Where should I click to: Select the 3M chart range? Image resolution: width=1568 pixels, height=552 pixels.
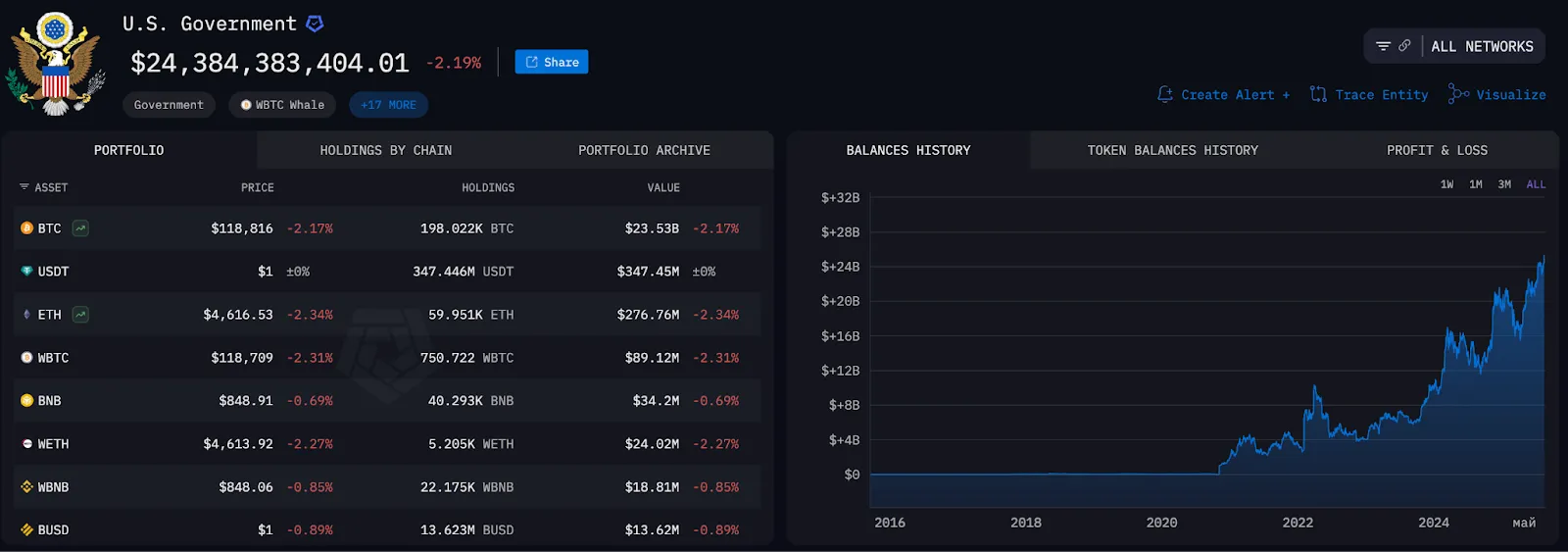1504,184
